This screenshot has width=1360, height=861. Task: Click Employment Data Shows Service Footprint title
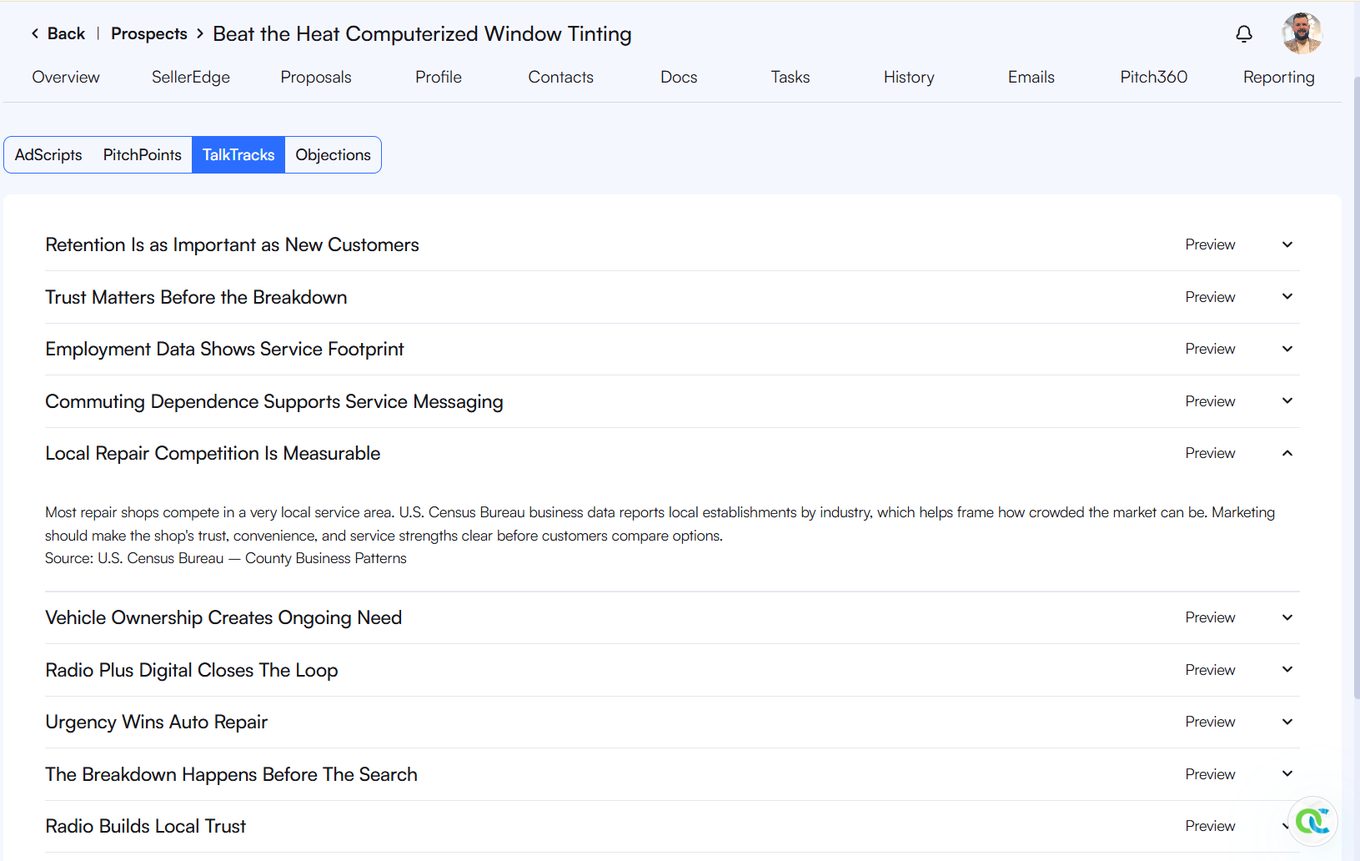click(x=225, y=349)
